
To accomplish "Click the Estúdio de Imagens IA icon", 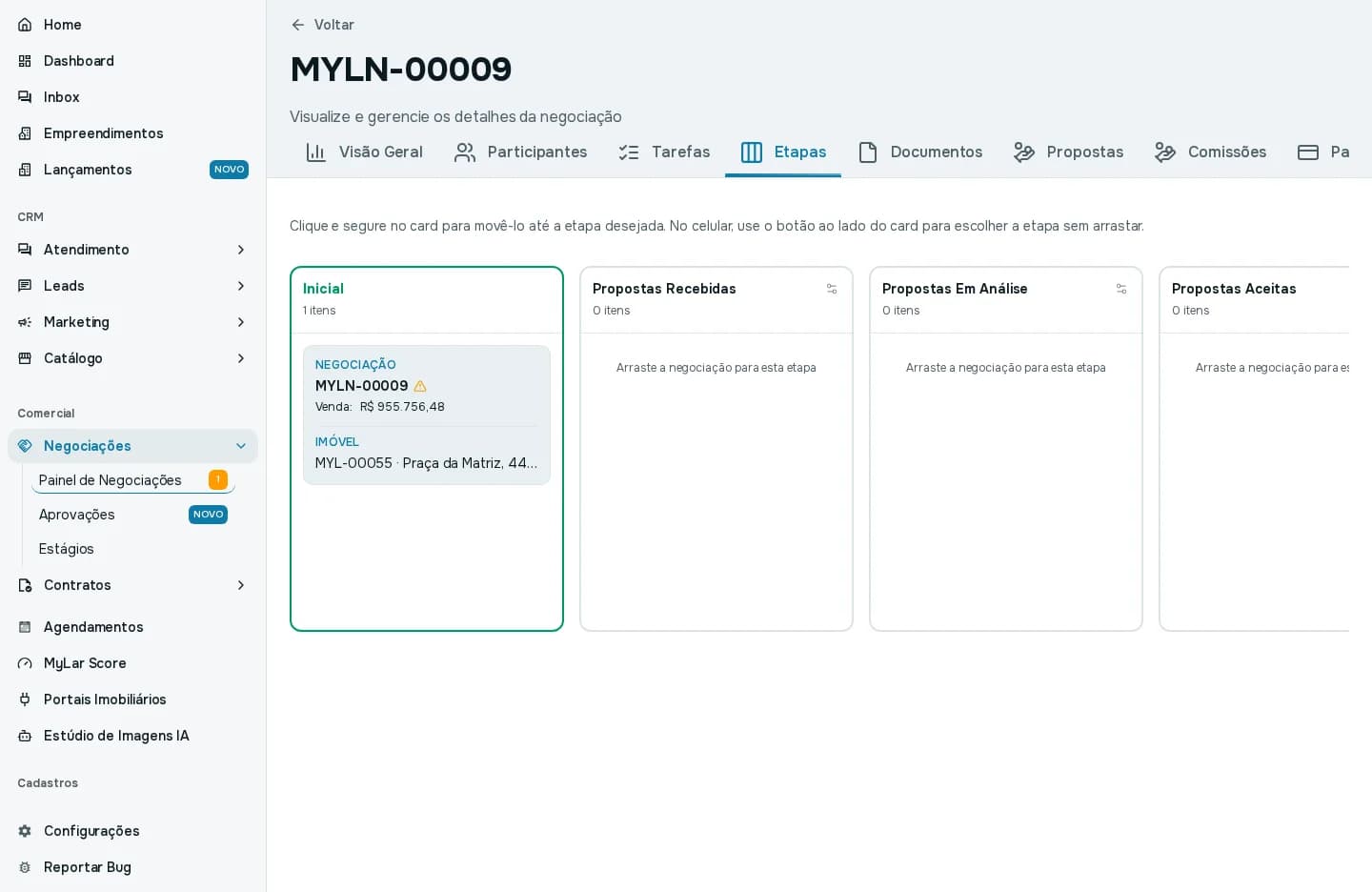I will pos(25,736).
